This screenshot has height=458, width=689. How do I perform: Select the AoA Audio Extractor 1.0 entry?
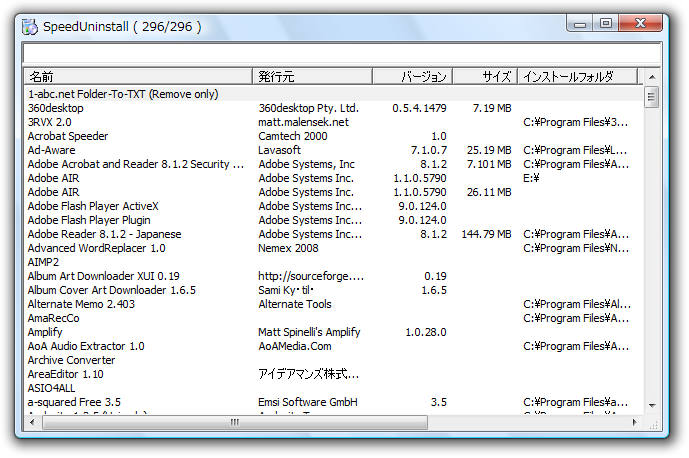coord(86,346)
